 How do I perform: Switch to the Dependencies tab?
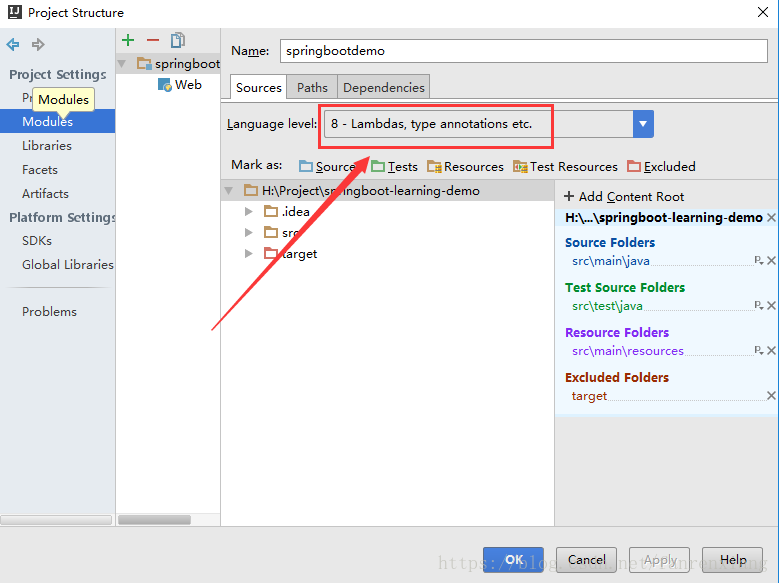[x=384, y=88]
